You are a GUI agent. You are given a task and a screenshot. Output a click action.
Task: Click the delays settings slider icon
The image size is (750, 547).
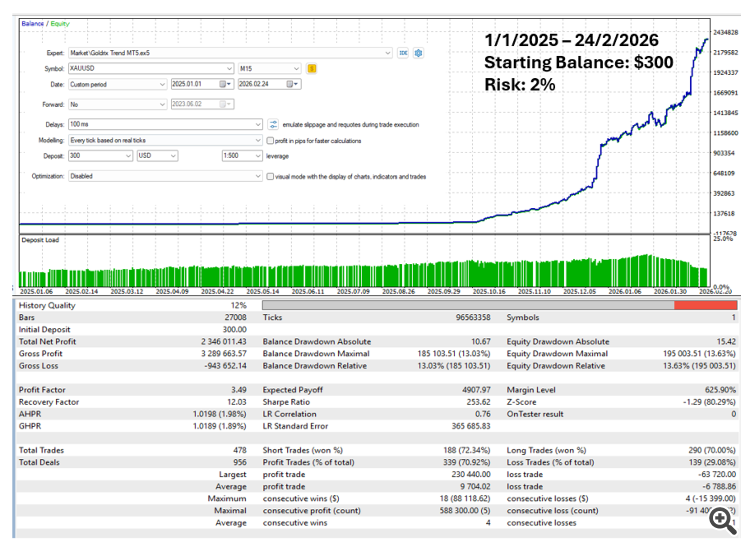274,125
